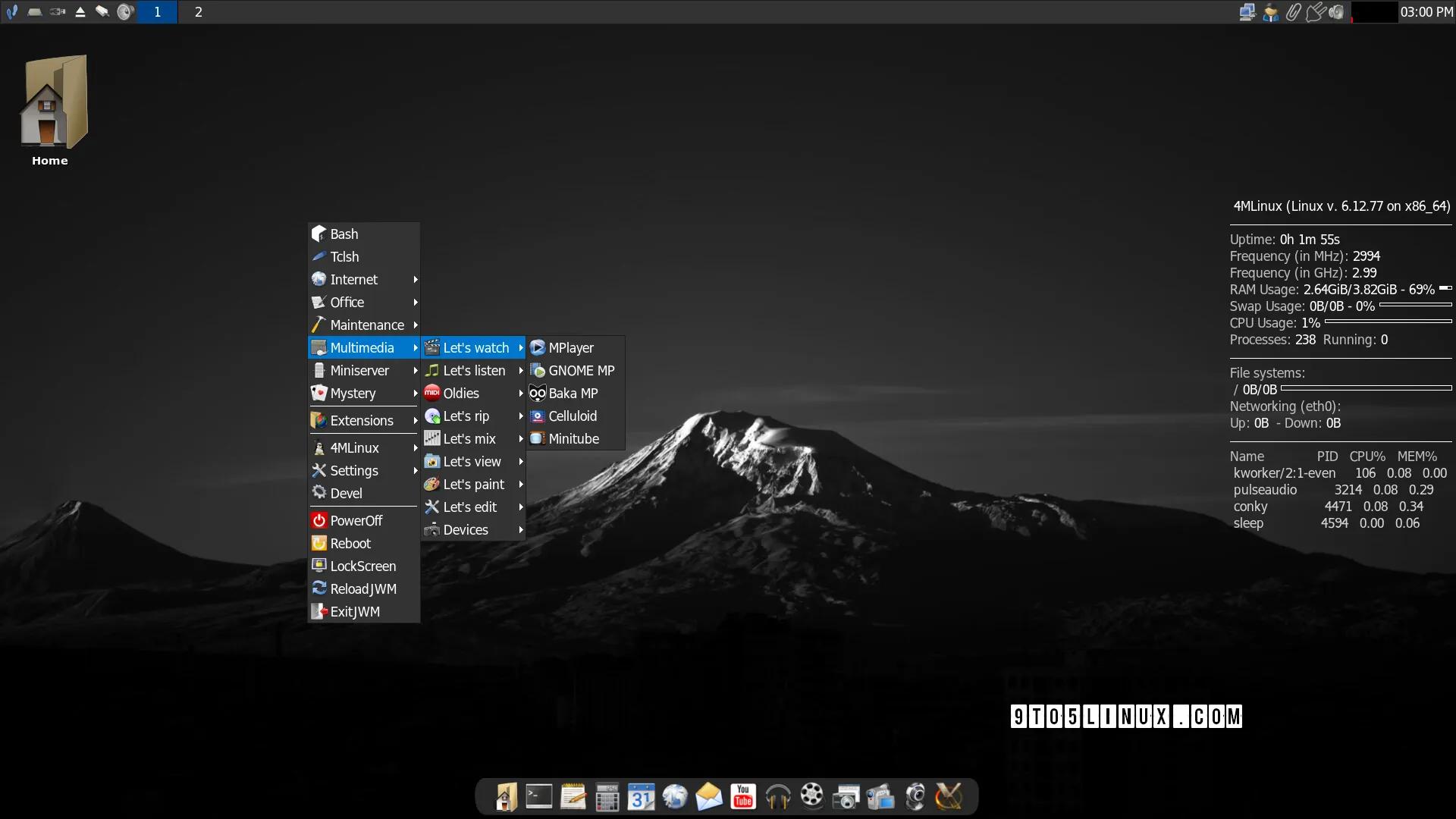Expand the Let's listen submenu
The height and width of the screenshot is (819, 1456).
coord(474,371)
